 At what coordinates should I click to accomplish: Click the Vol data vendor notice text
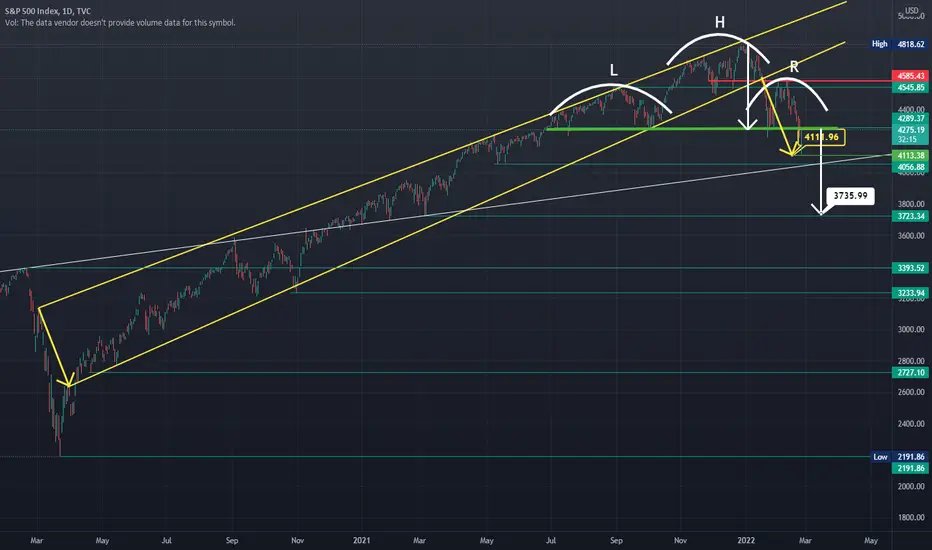(x=120, y=23)
